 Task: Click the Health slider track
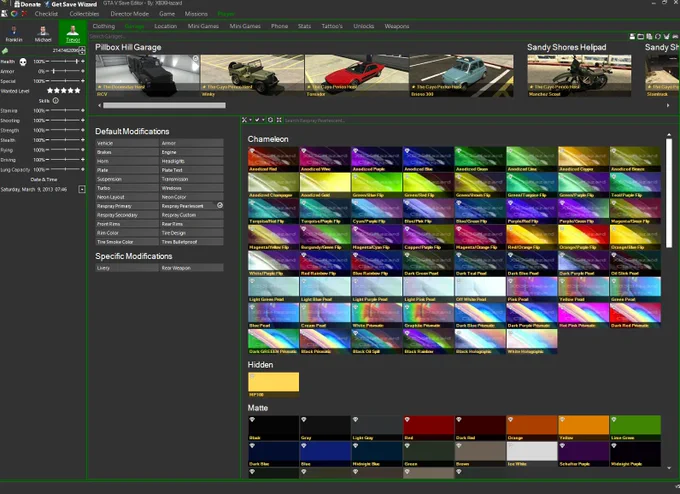pyautogui.click(x=65, y=62)
